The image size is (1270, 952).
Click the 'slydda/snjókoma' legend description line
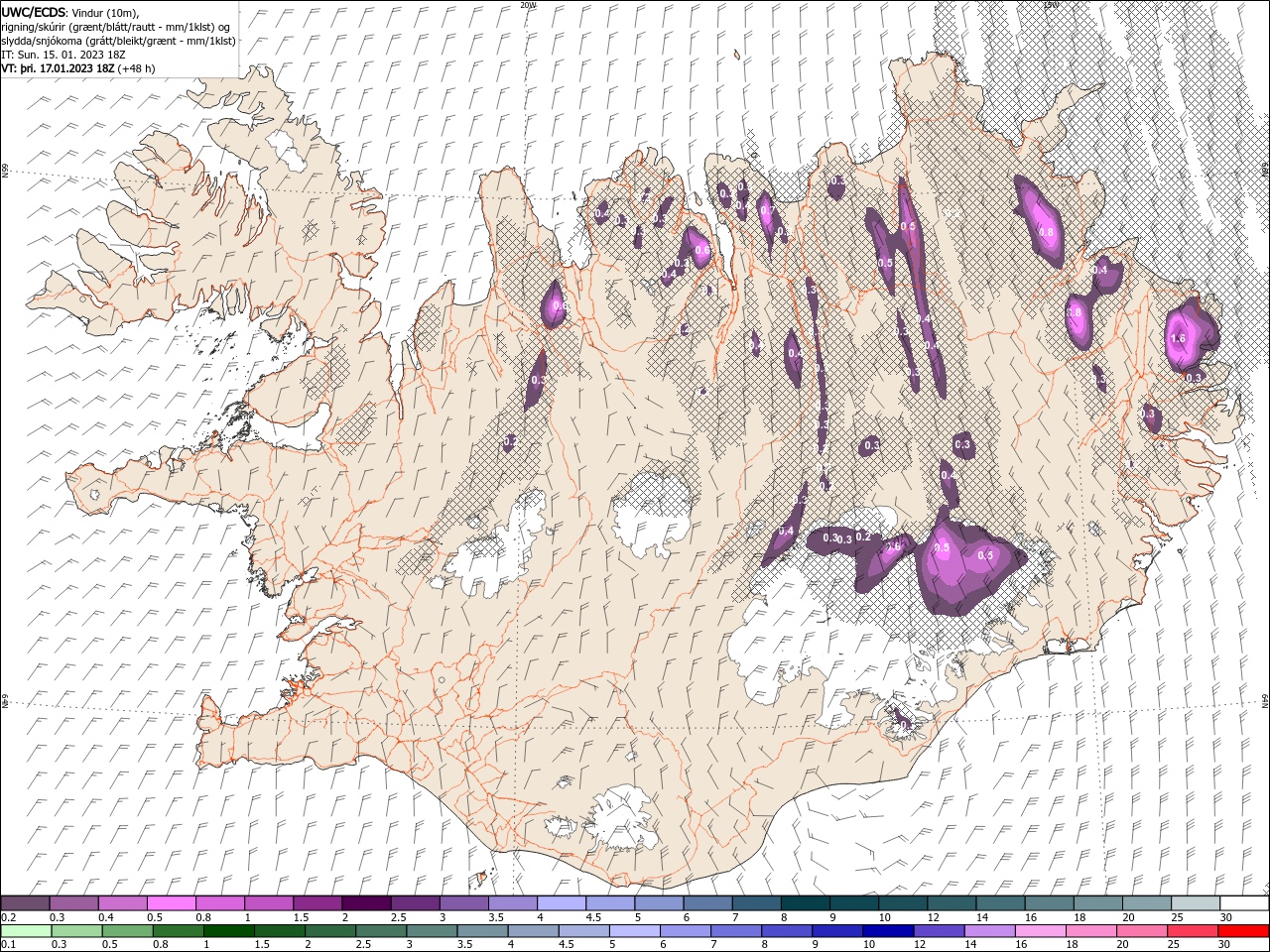119,41
